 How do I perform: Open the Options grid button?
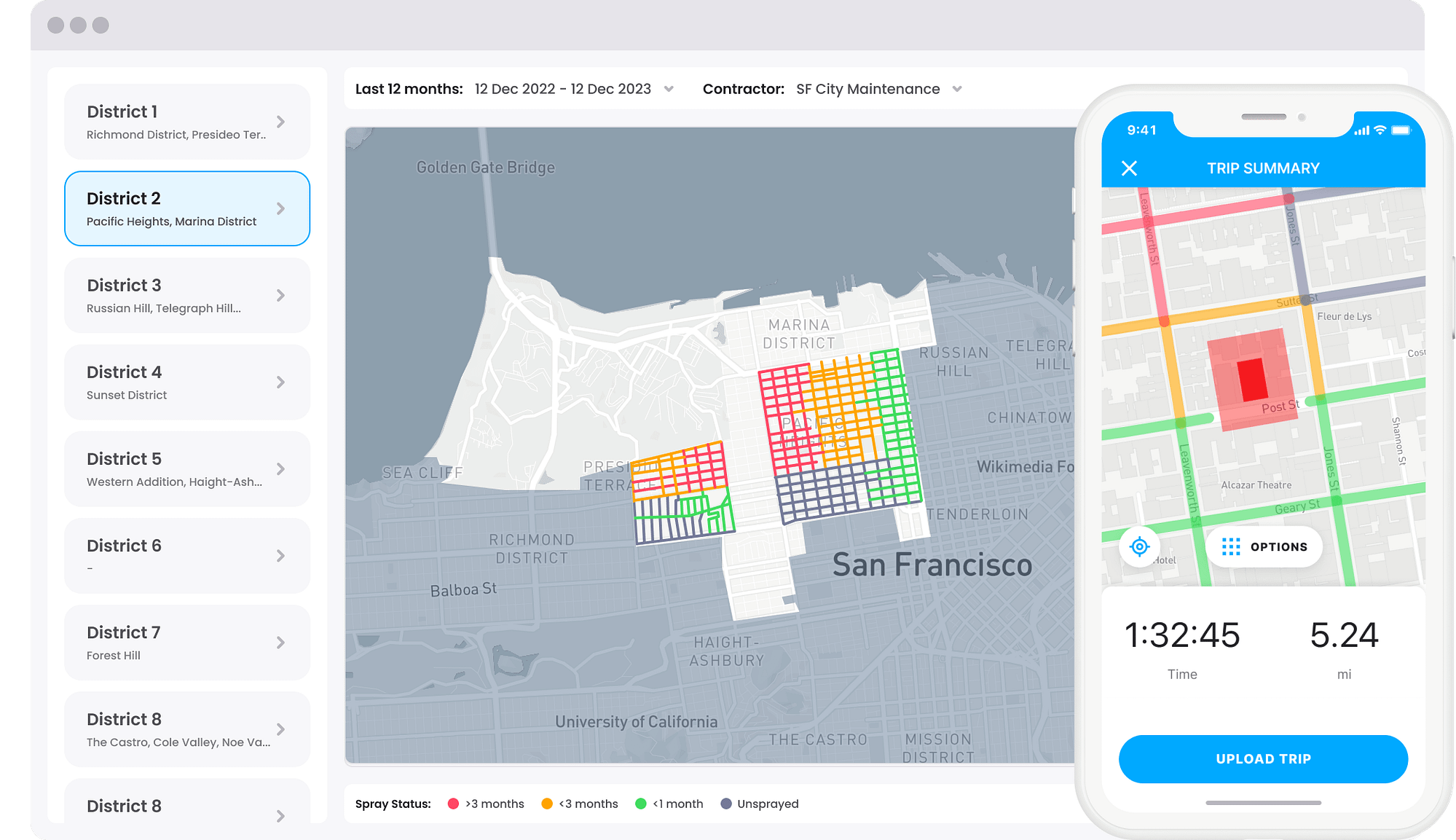(1264, 546)
